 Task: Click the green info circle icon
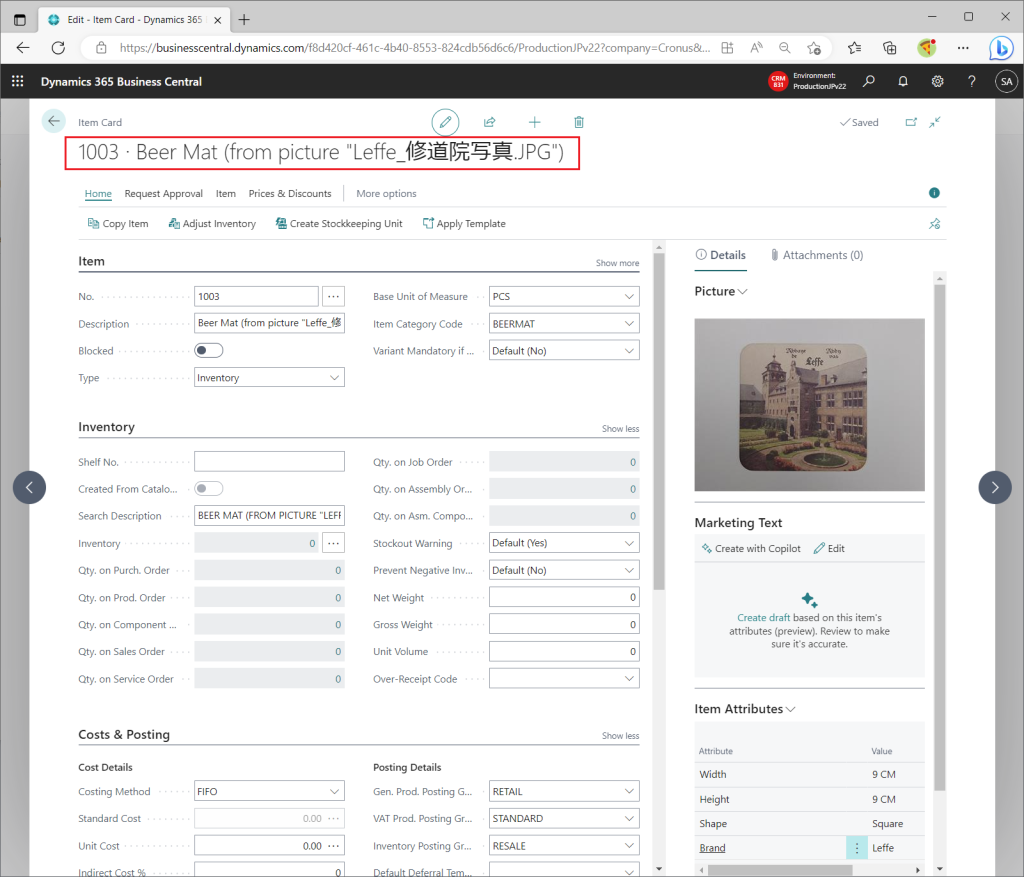coord(934,193)
